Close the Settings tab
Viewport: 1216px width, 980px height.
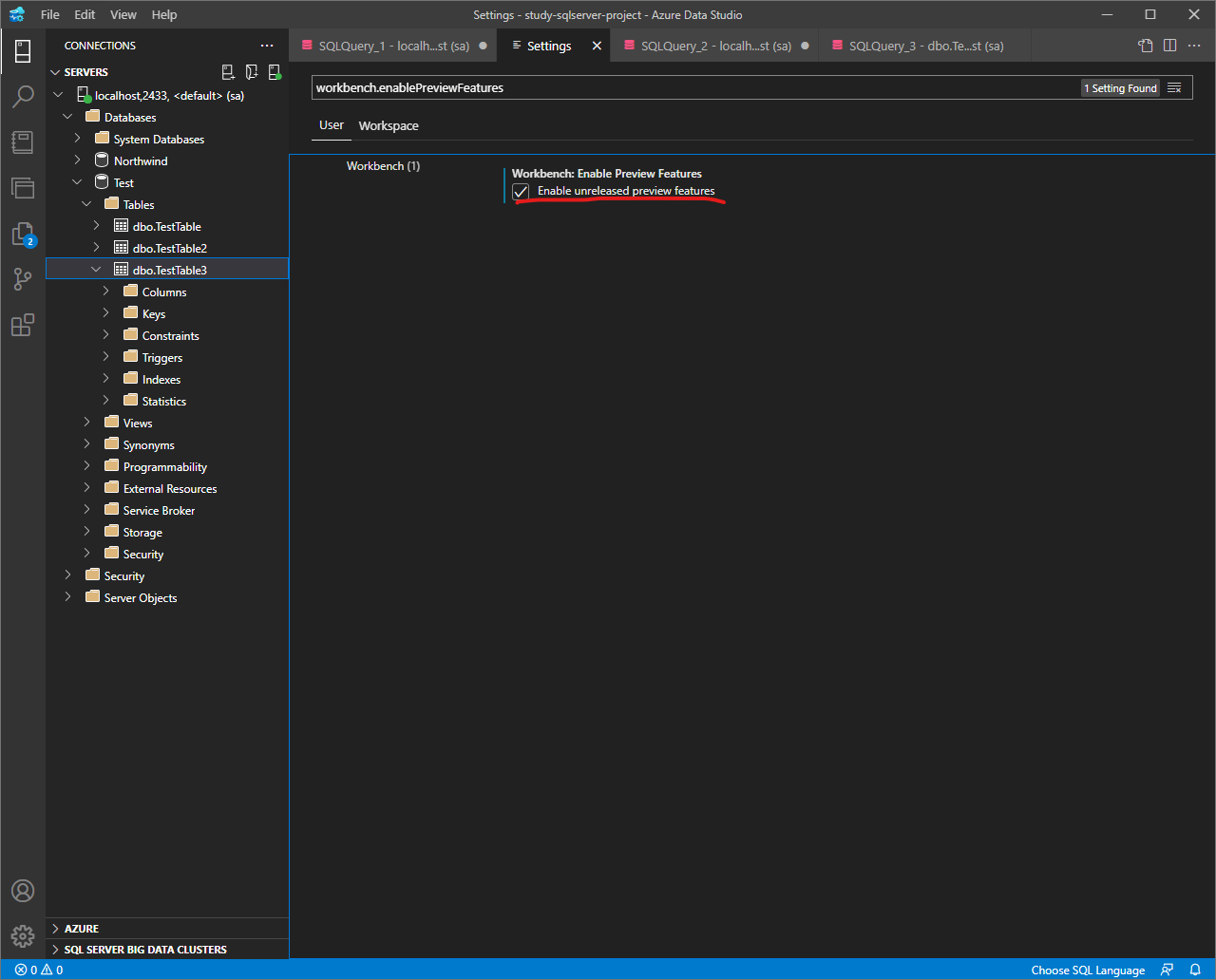(x=598, y=46)
